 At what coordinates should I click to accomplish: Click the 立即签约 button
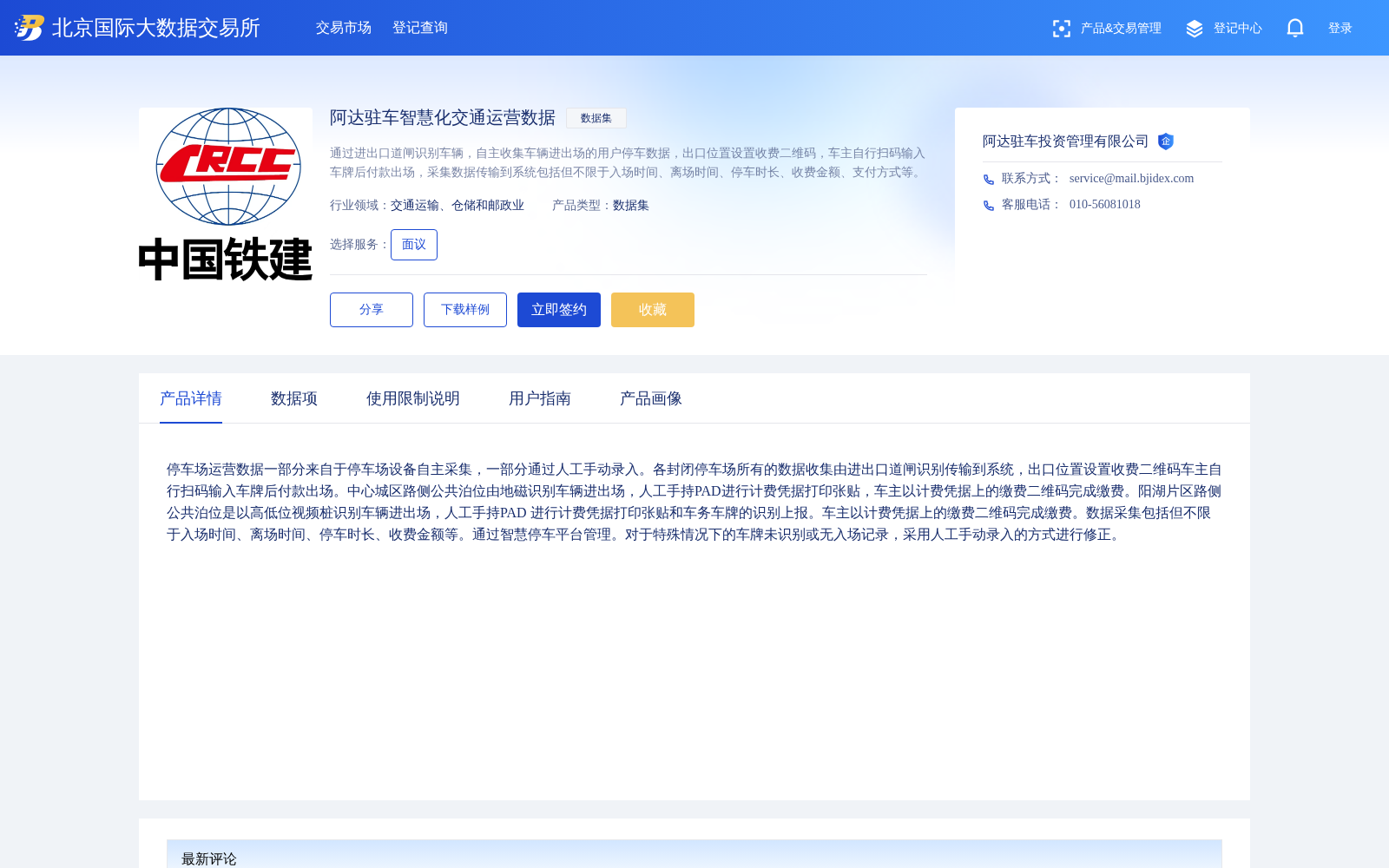[x=559, y=310]
